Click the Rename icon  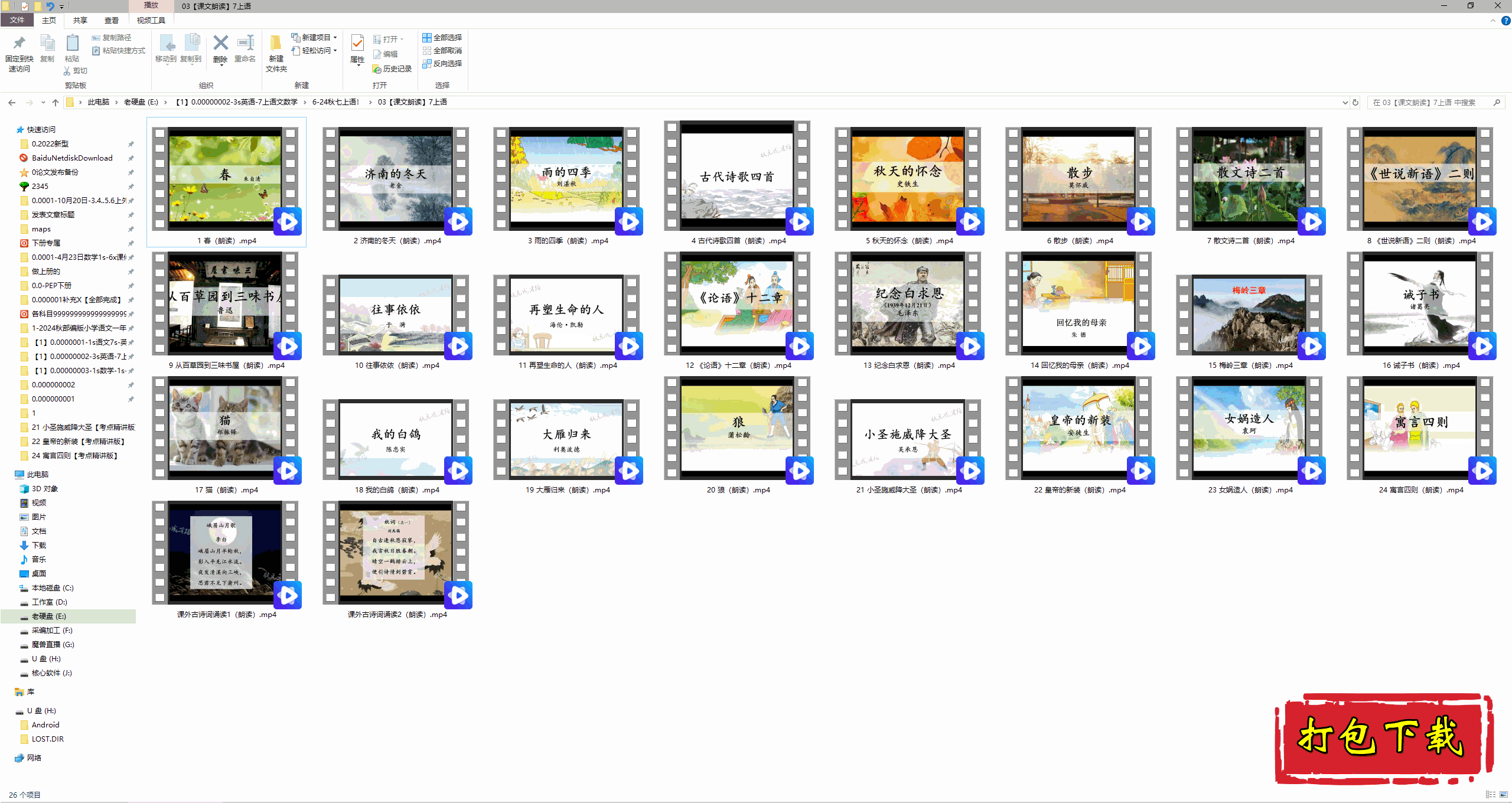[x=245, y=43]
